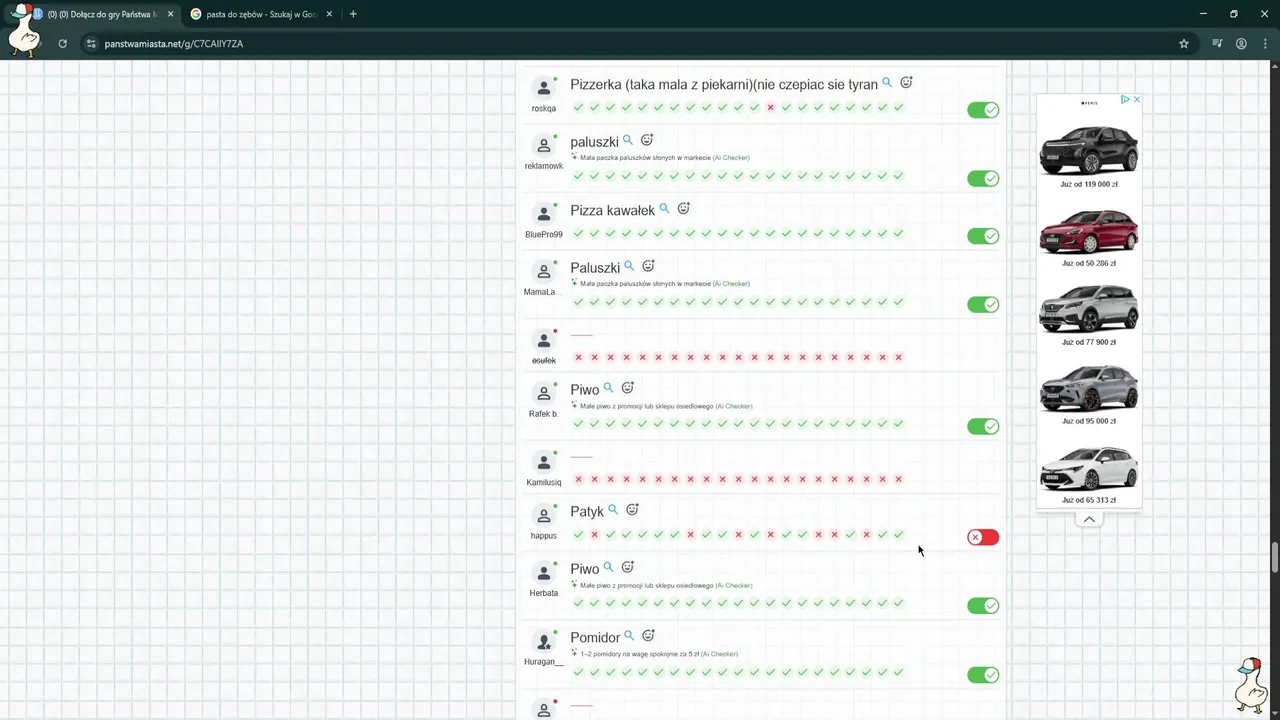Click magnifier icon next to Pomidor
Screen dimensions: 1280x720
tap(629, 636)
